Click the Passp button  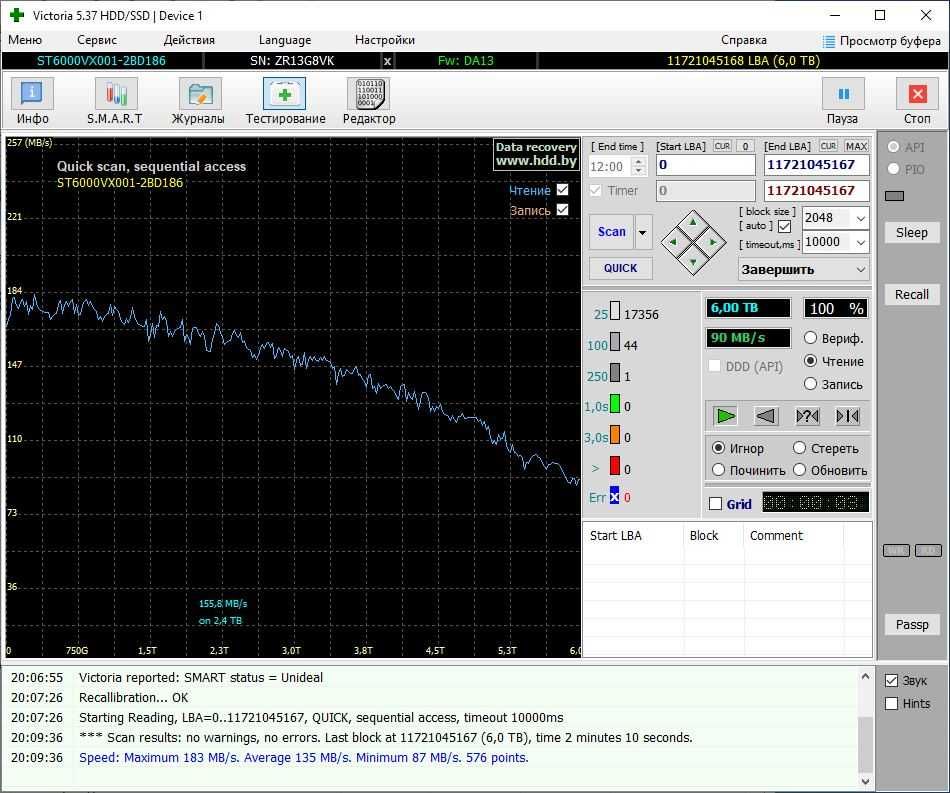[911, 625]
